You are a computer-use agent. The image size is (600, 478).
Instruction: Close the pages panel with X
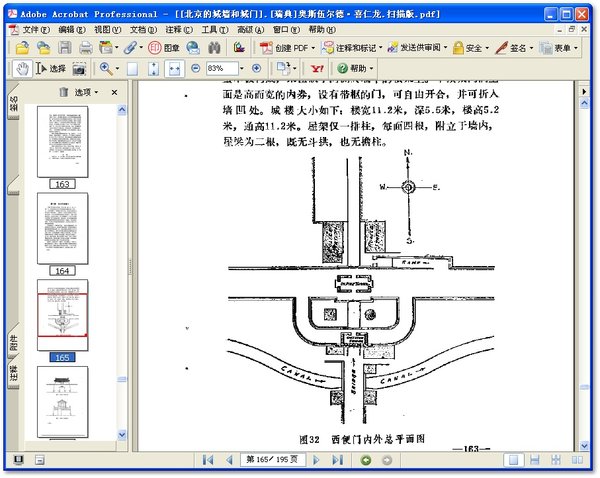[x=114, y=92]
